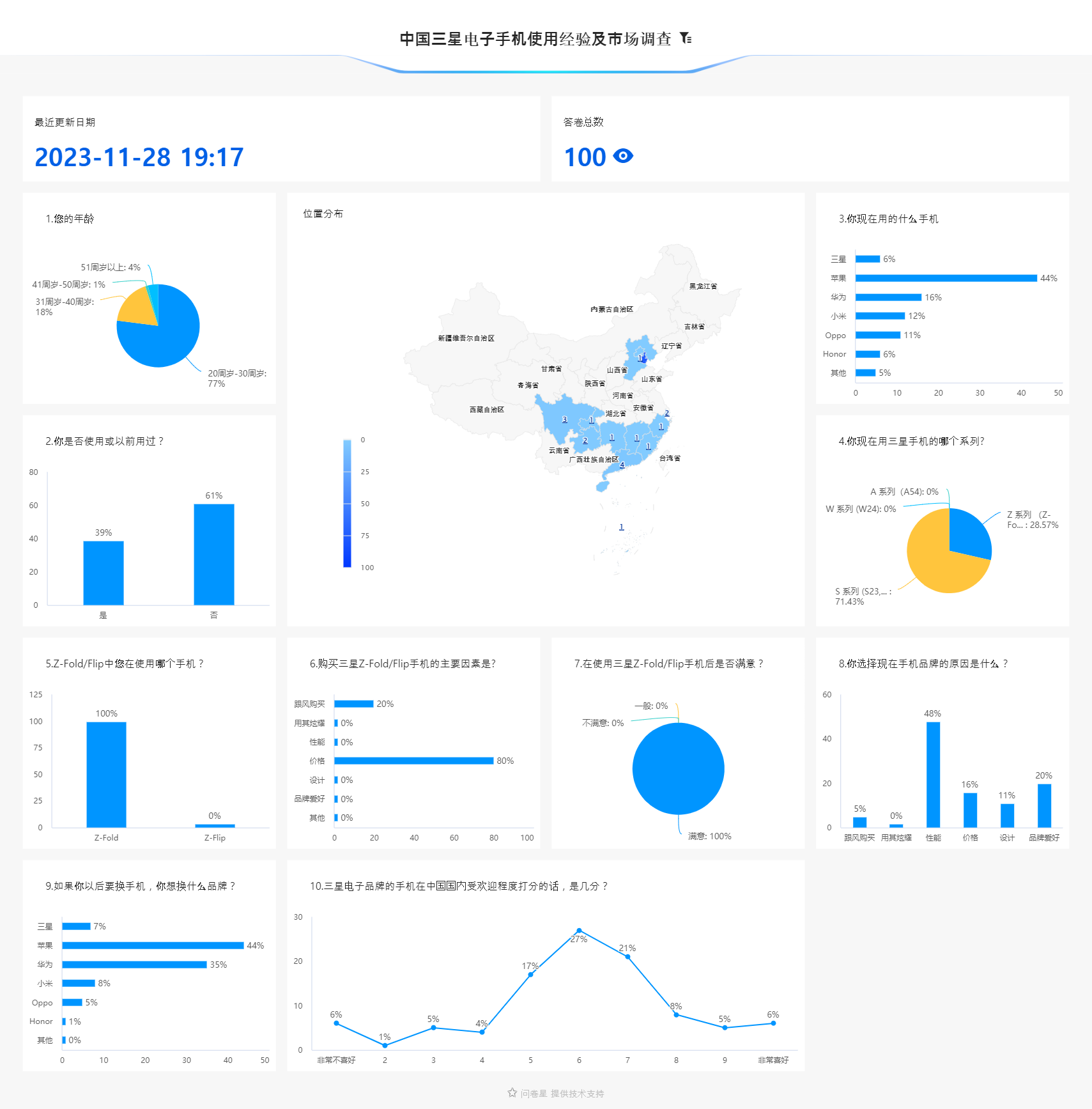1092x1109 pixels.
Task: Click the 台湾省 label on the map
Action: 670,458
